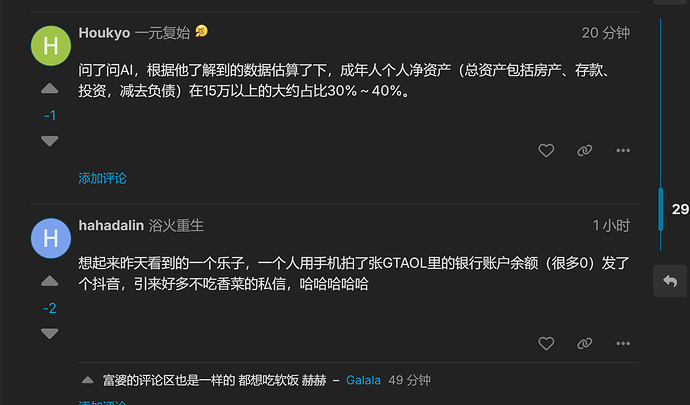Downvote hahadalin's post
690x405 pixels.
[50, 334]
